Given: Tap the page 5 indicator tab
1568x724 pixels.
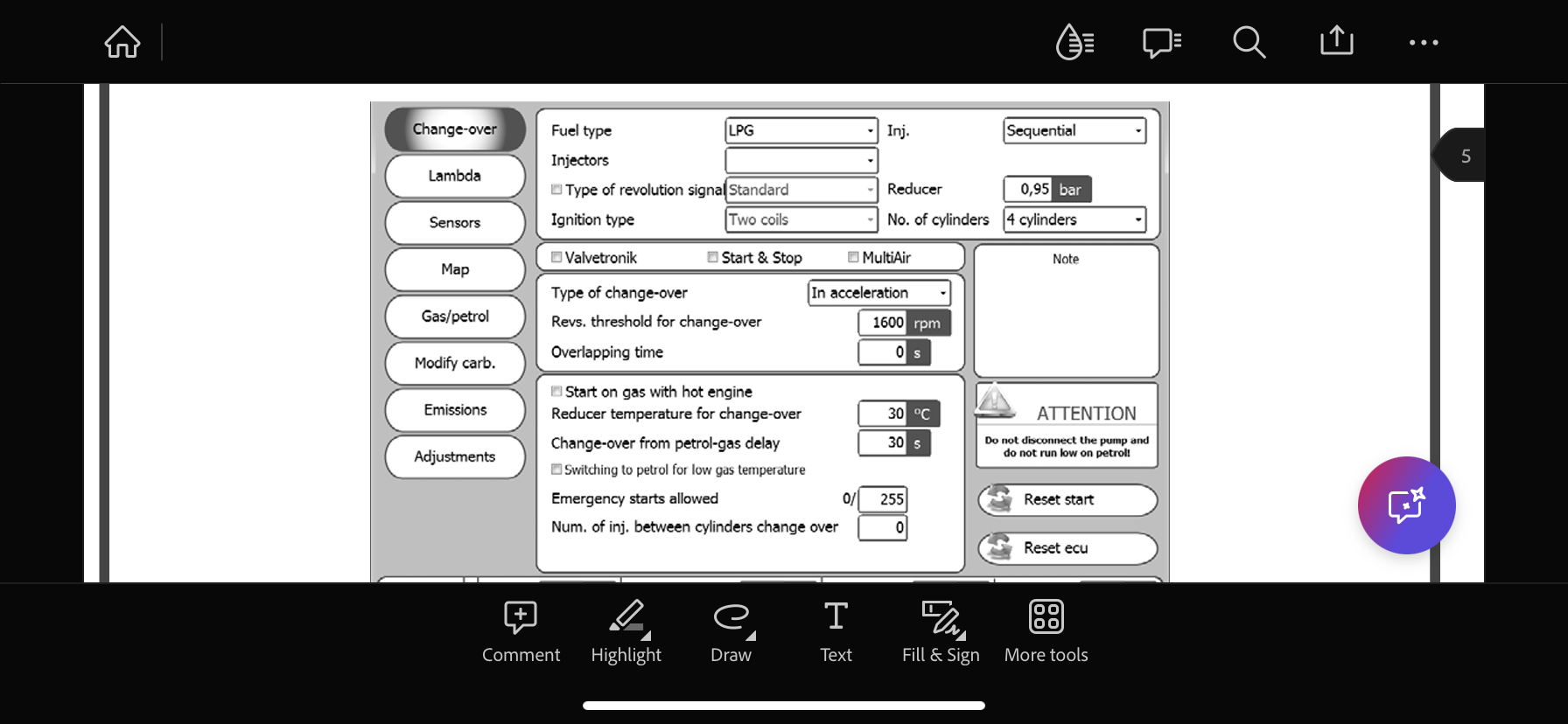Looking at the screenshot, I should click(x=1459, y=156).
